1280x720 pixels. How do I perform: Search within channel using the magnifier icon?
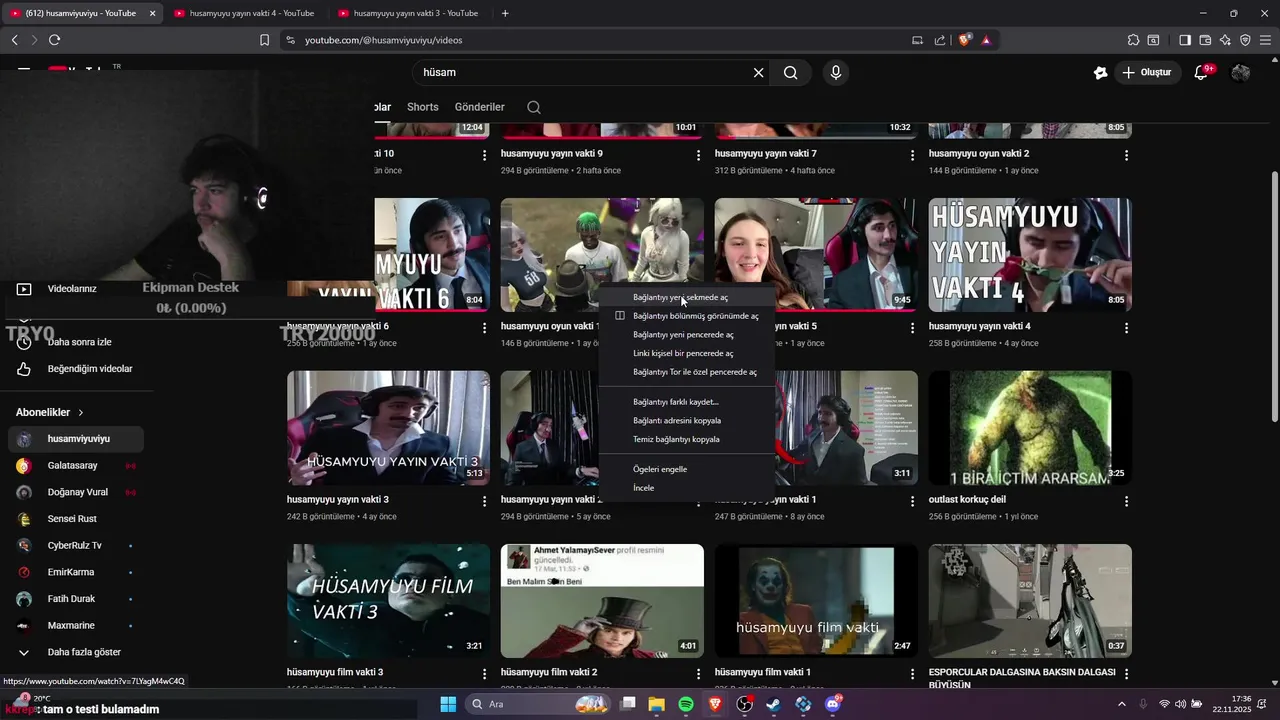pos(534,107)
